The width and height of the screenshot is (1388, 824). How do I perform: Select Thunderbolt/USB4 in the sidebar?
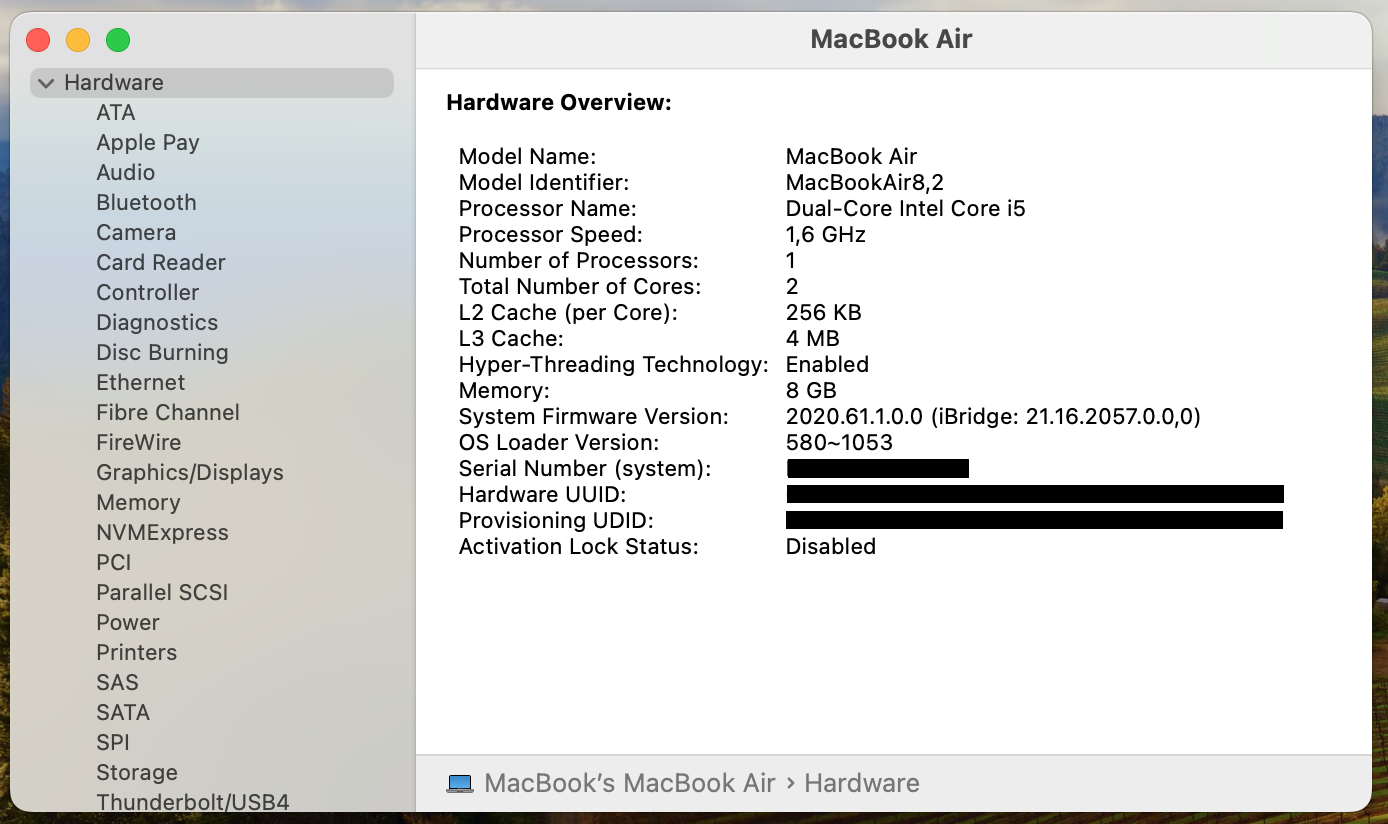point(192,802)
